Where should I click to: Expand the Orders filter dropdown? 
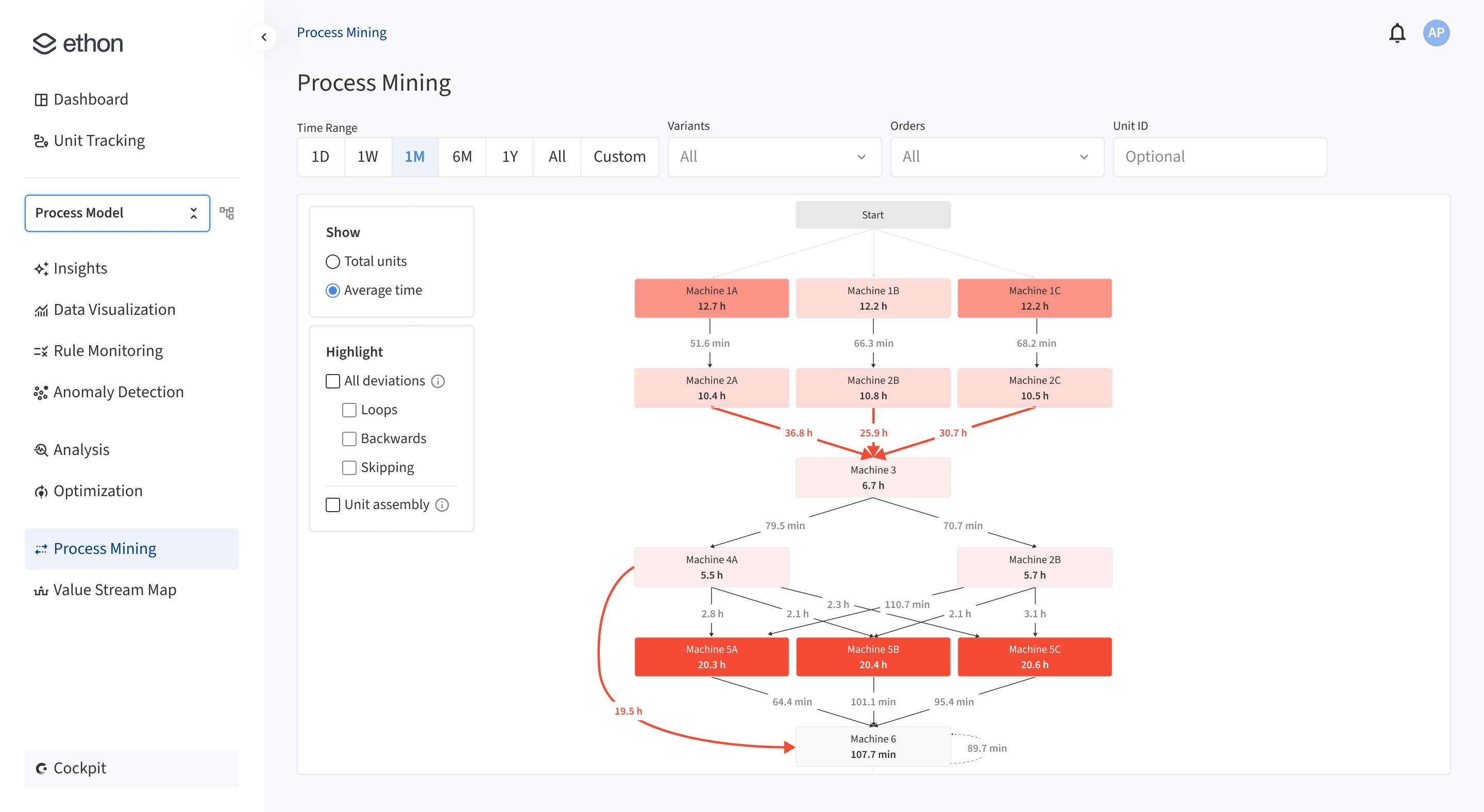tap(997, 156)
